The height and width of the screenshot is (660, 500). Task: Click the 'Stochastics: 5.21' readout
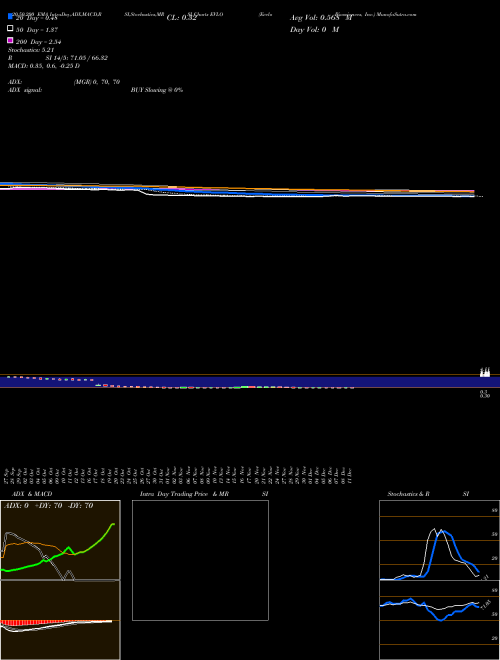coord(31,50)
